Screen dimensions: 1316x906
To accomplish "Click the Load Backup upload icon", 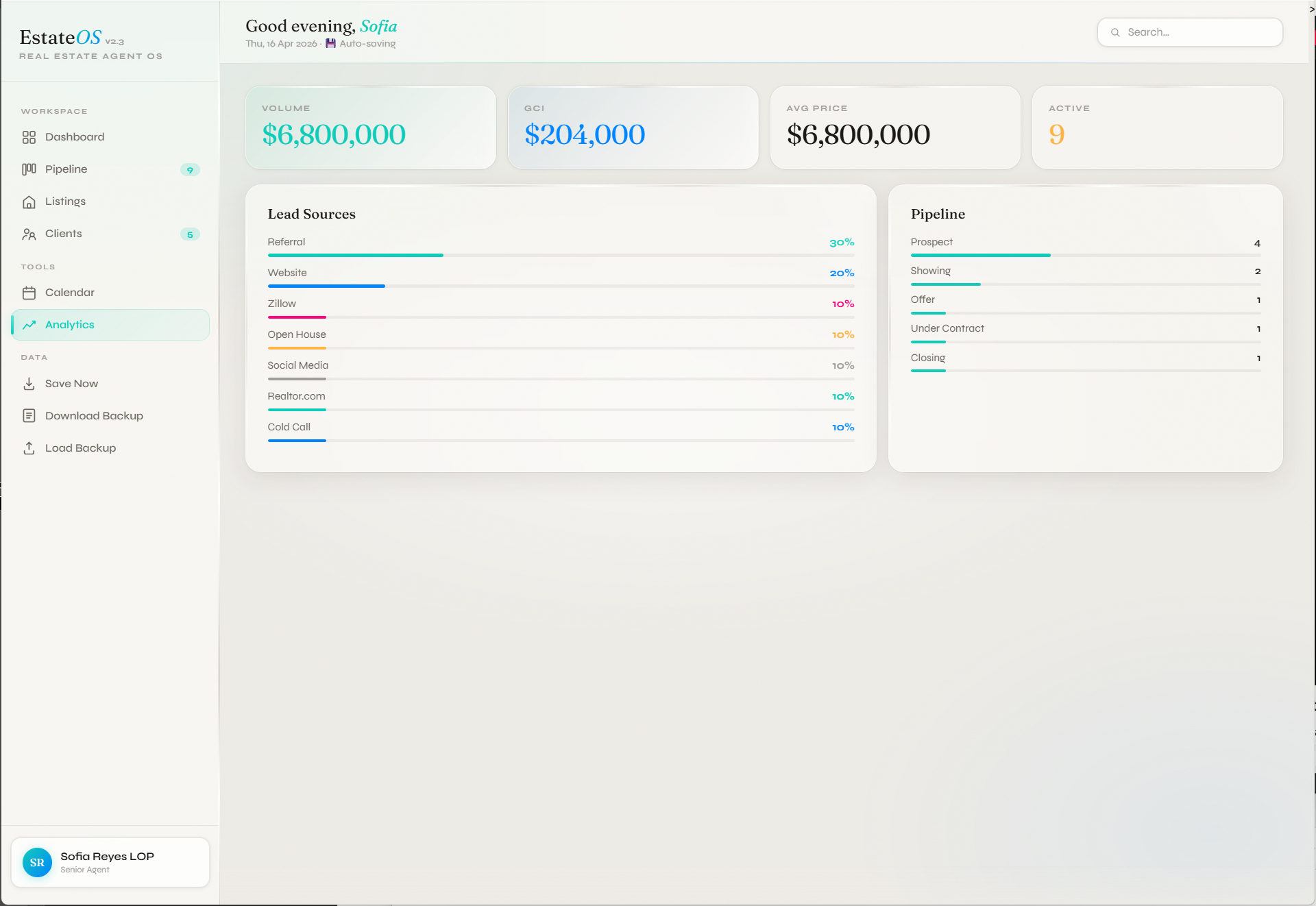I will pos(29,448).
